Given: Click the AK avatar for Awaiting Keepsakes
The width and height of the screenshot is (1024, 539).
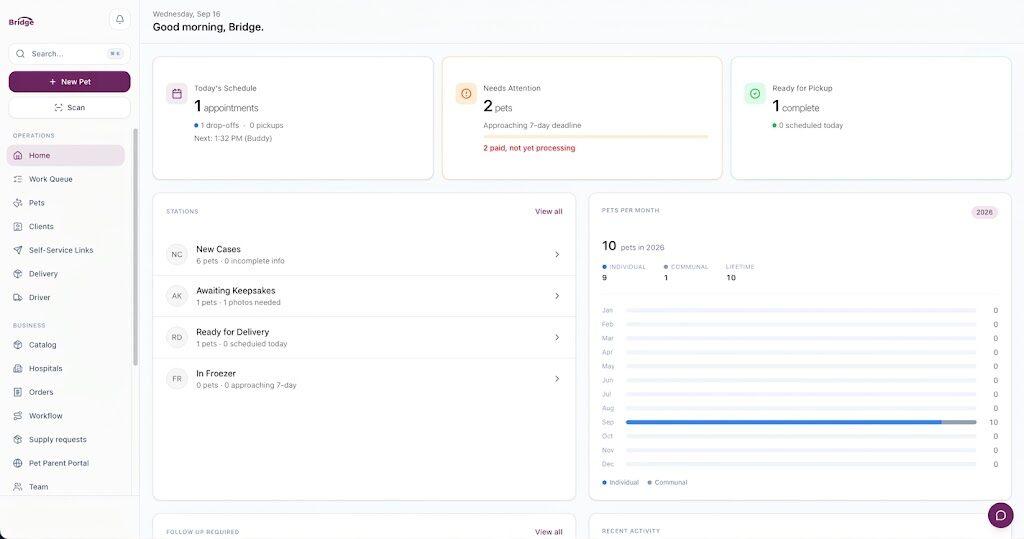Looking at the screenshot, I should (177, 296).
